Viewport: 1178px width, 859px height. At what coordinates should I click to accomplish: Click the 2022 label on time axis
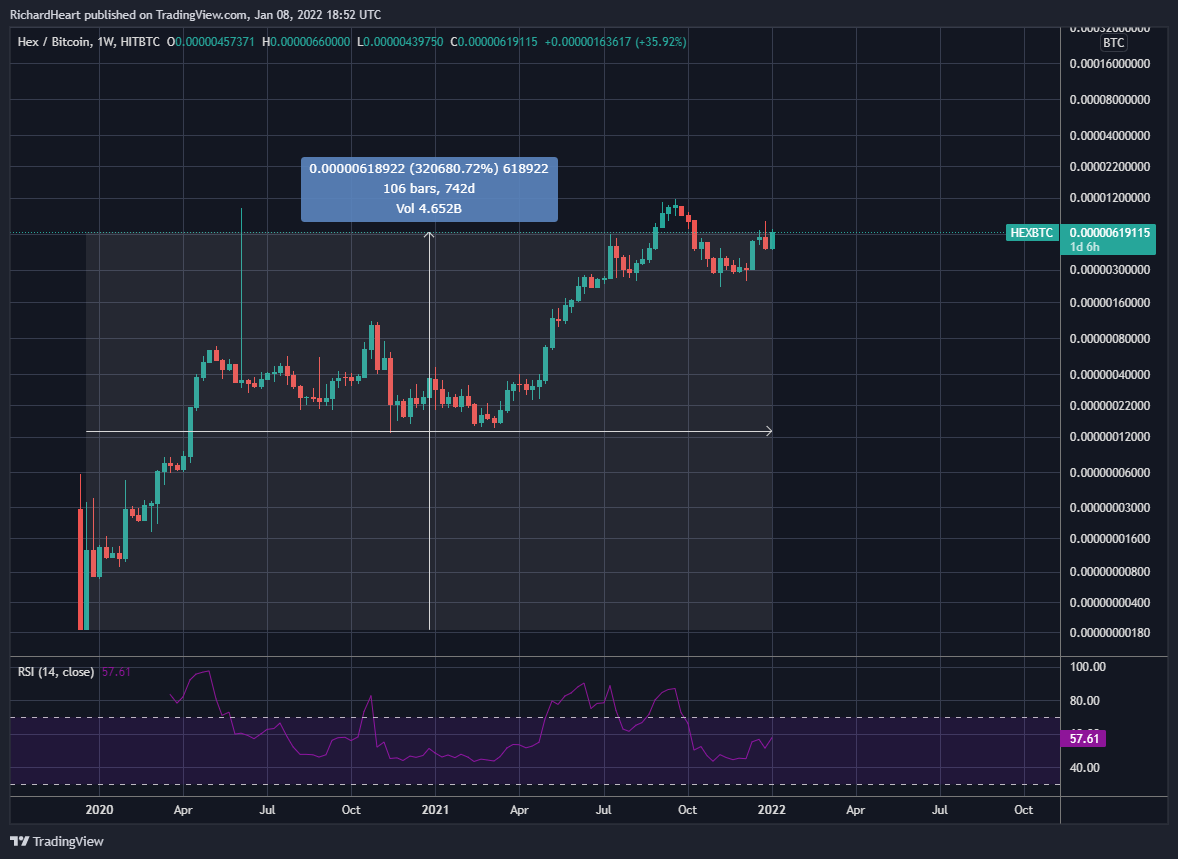click(772, 810)
